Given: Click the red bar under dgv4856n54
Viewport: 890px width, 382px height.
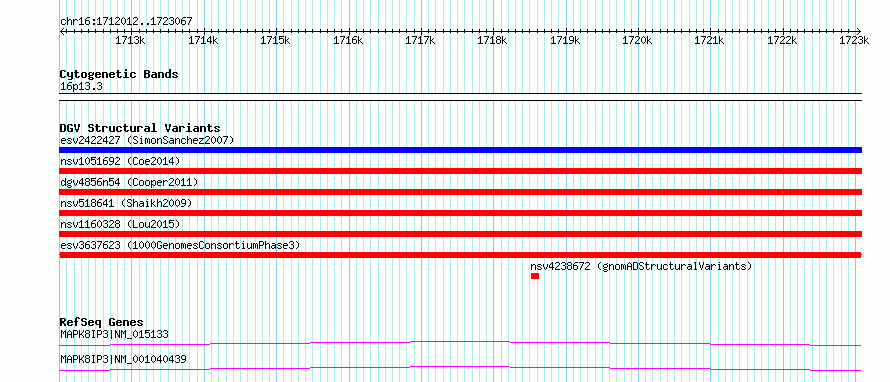Looking at the screenshot, I should tap(460, 192).
